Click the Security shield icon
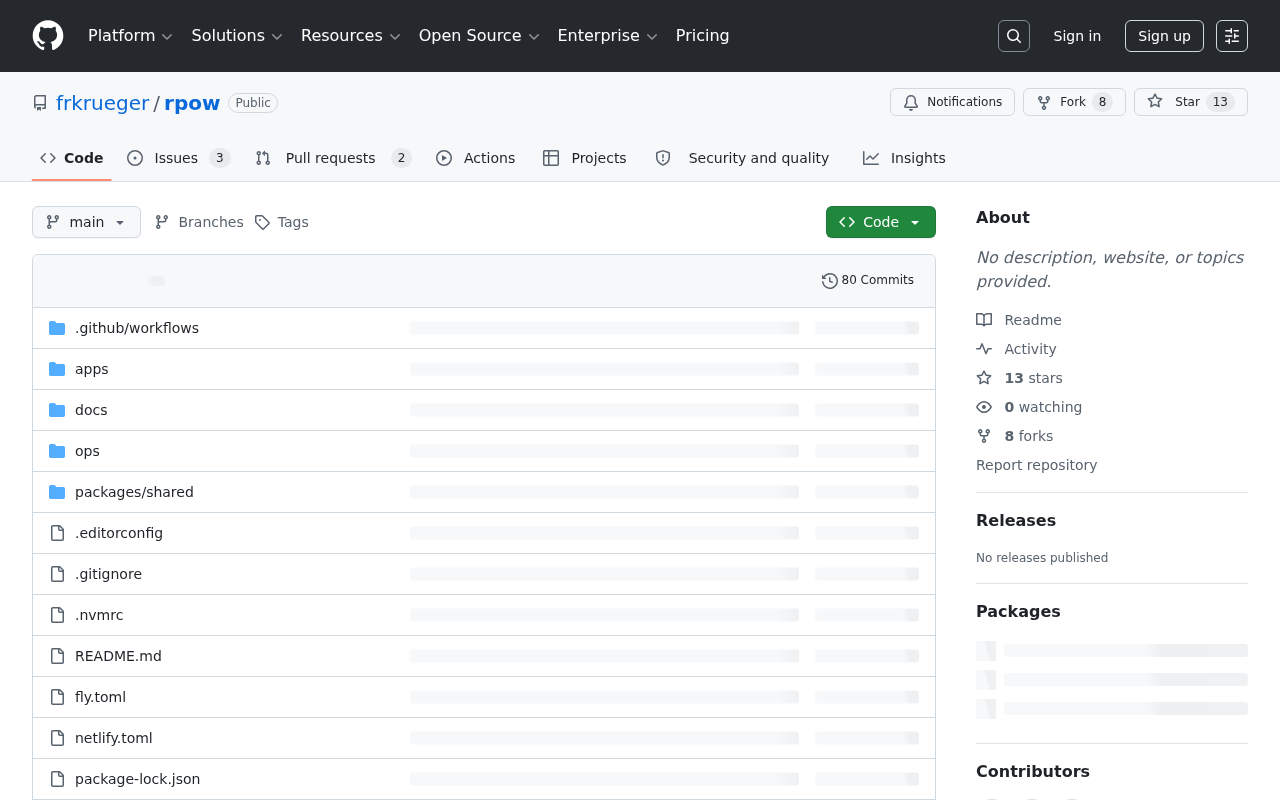Viewport: 1280px width, 800px height. 663,158
